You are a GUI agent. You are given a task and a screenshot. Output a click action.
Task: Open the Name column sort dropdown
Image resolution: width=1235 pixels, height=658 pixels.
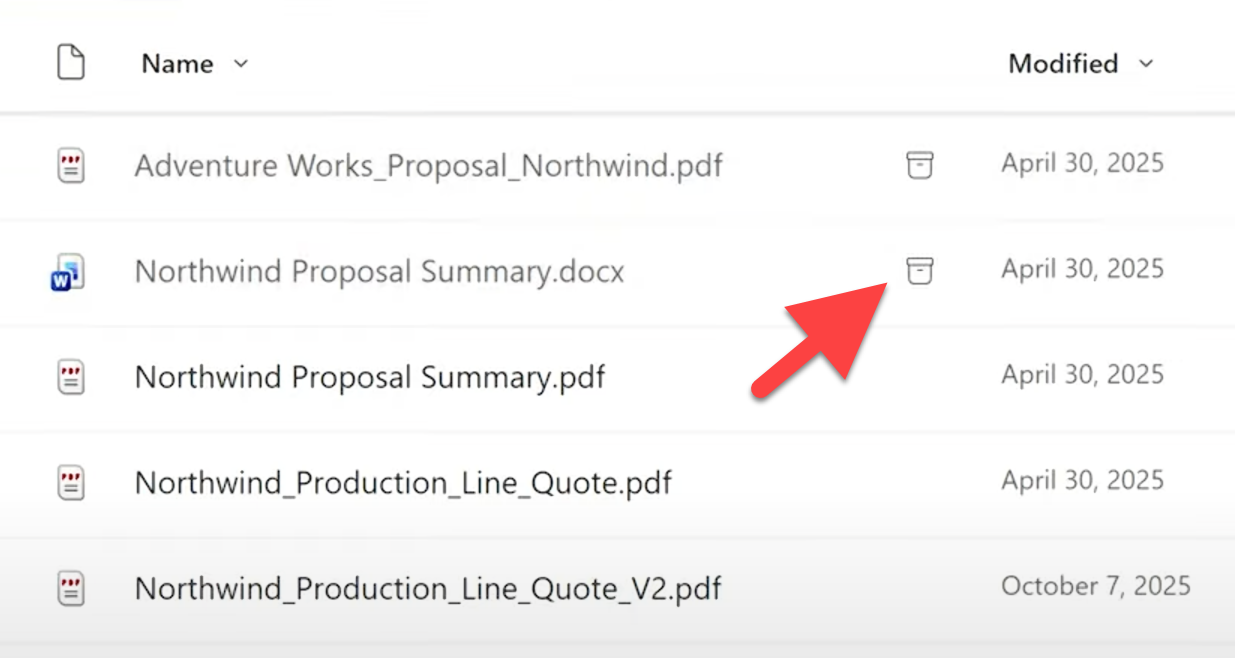[x=240, y=63]
